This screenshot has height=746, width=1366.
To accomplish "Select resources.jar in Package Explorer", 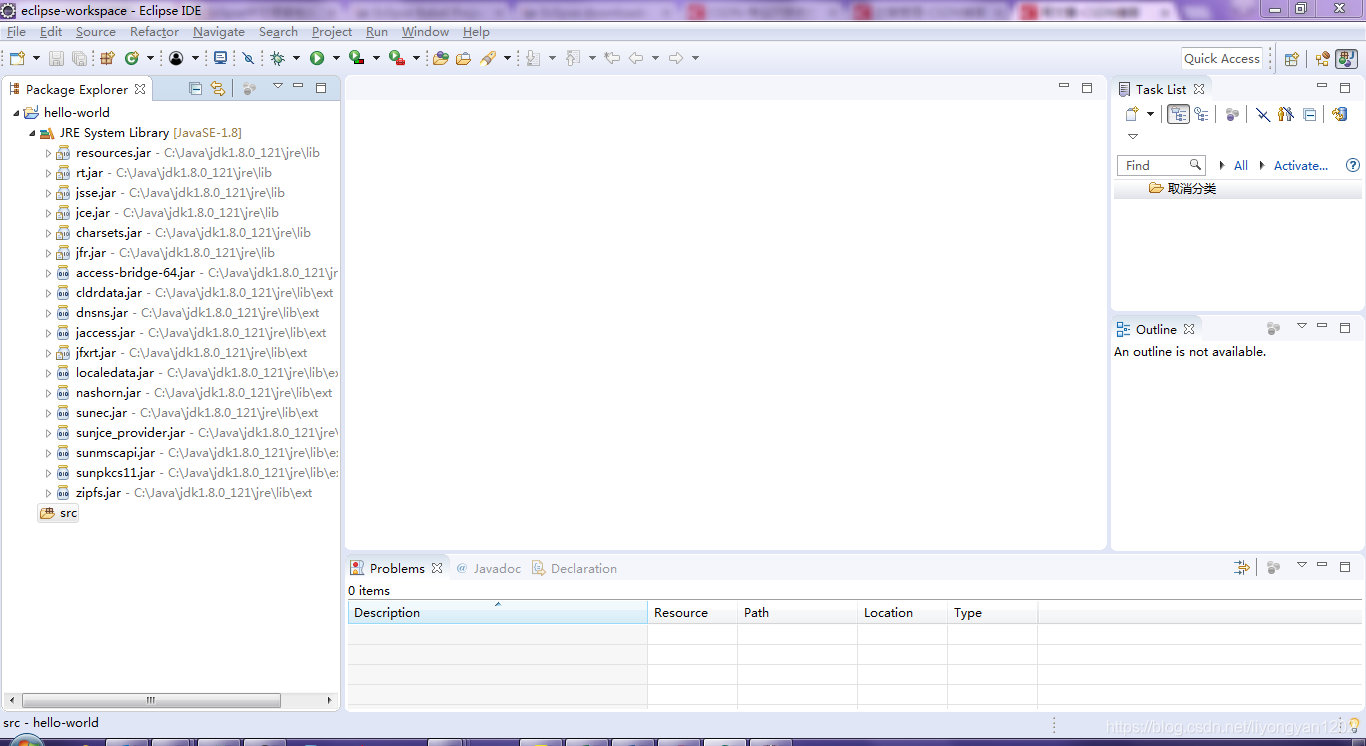I will tap(113, 153).
